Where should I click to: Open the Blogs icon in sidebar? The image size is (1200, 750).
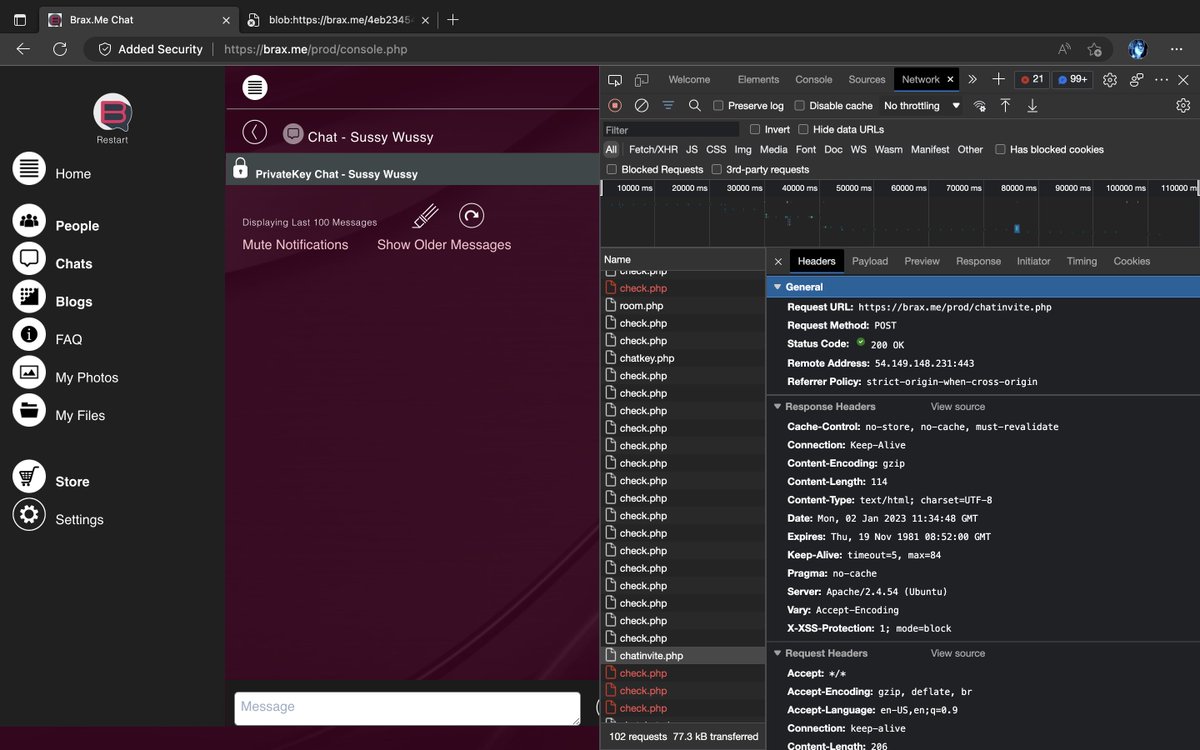click(29, 296)
